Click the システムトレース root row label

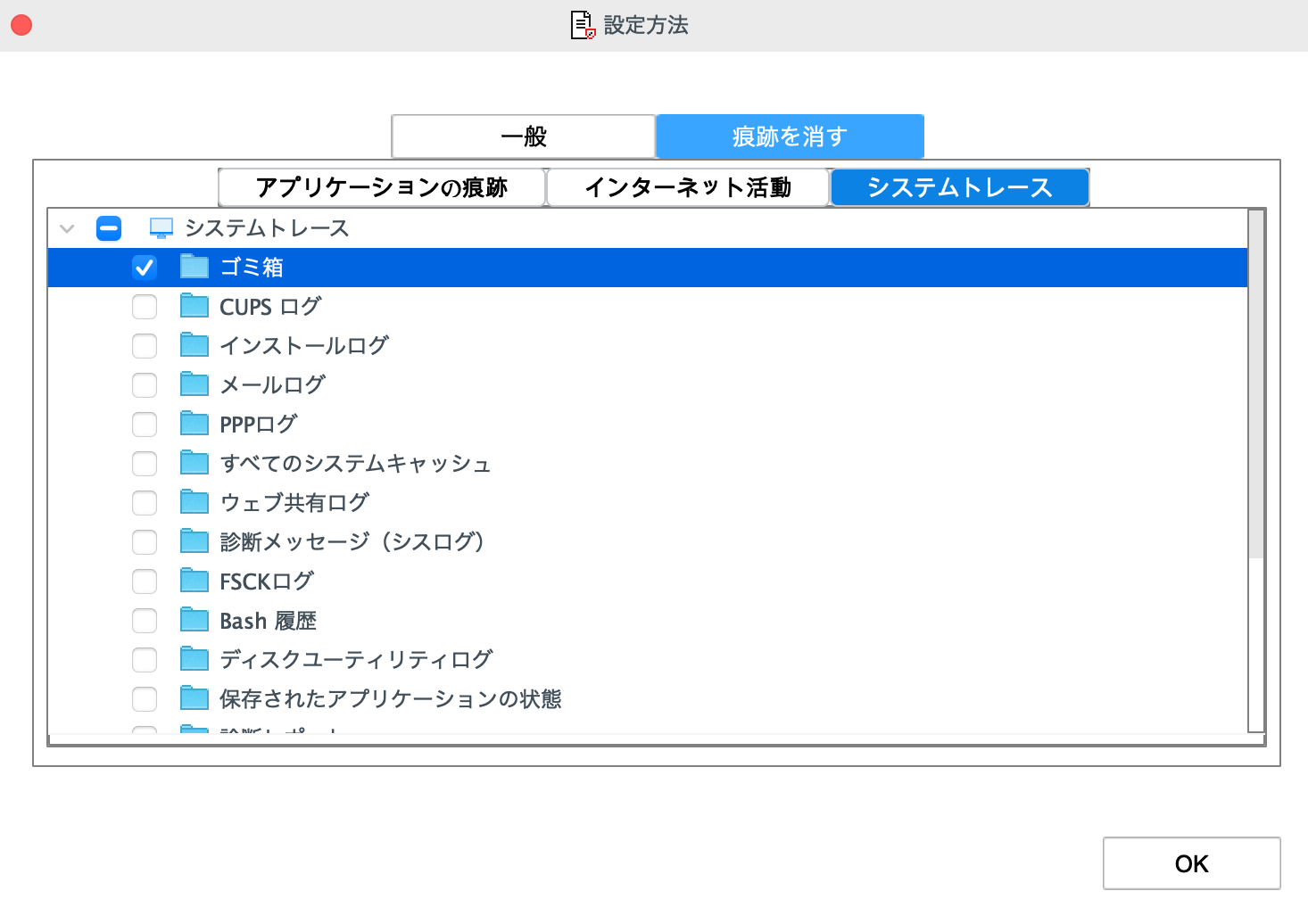coord(267,228)
